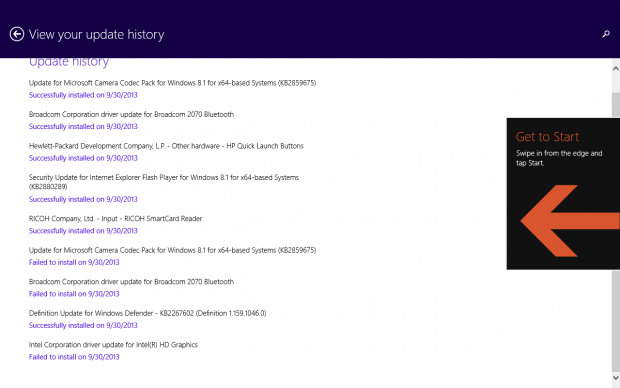The width and height of the screenshot is (620, 388).
Task: Click 'Swipe in from the edge' tip text
Action: pos(559,158)
